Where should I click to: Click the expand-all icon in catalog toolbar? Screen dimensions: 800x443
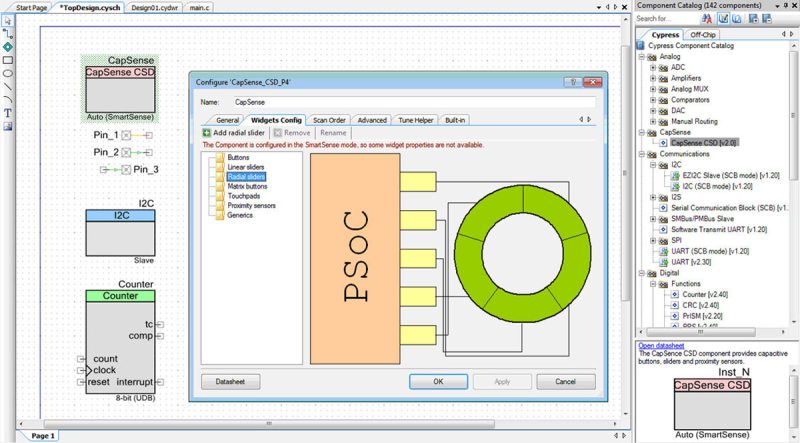click(x=753, y=19)
